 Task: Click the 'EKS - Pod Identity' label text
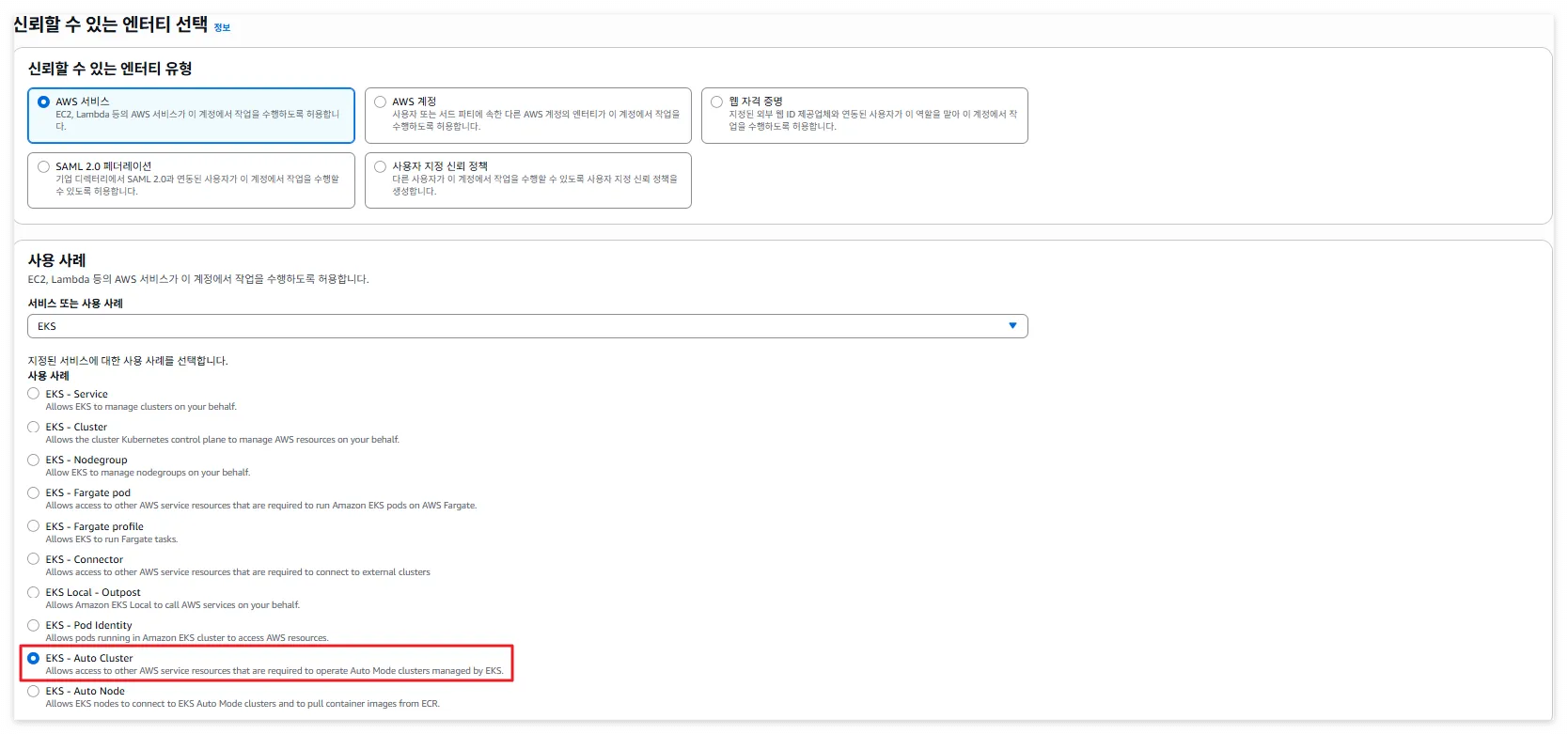tap(88, 625)
